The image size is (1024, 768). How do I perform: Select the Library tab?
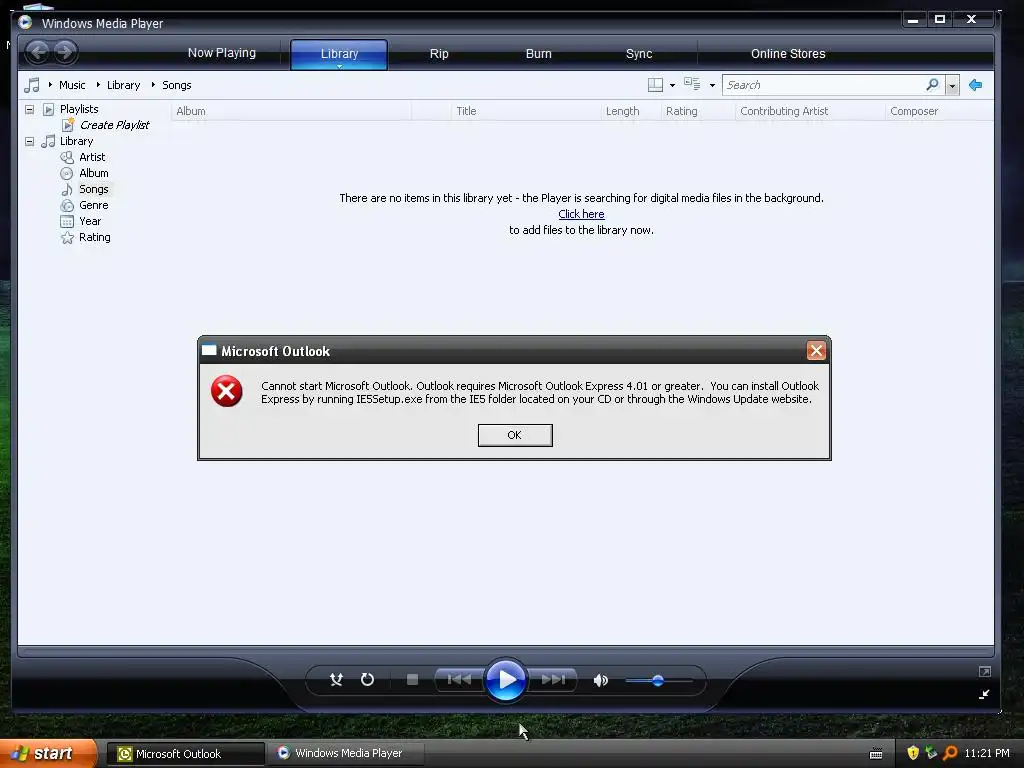[339, 54]
